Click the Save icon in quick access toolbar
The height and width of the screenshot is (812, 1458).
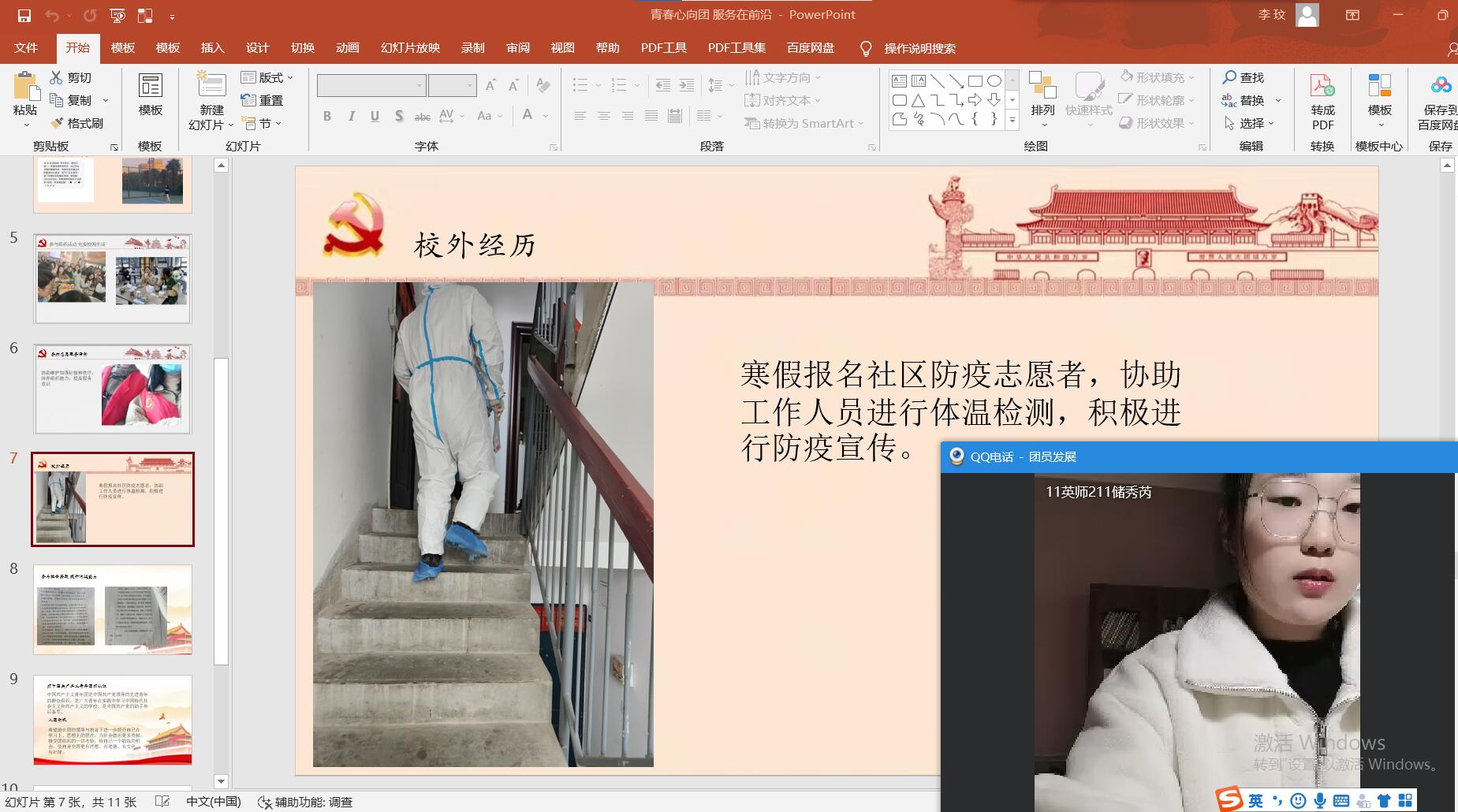pyautogui.click(x=24, y=15)
